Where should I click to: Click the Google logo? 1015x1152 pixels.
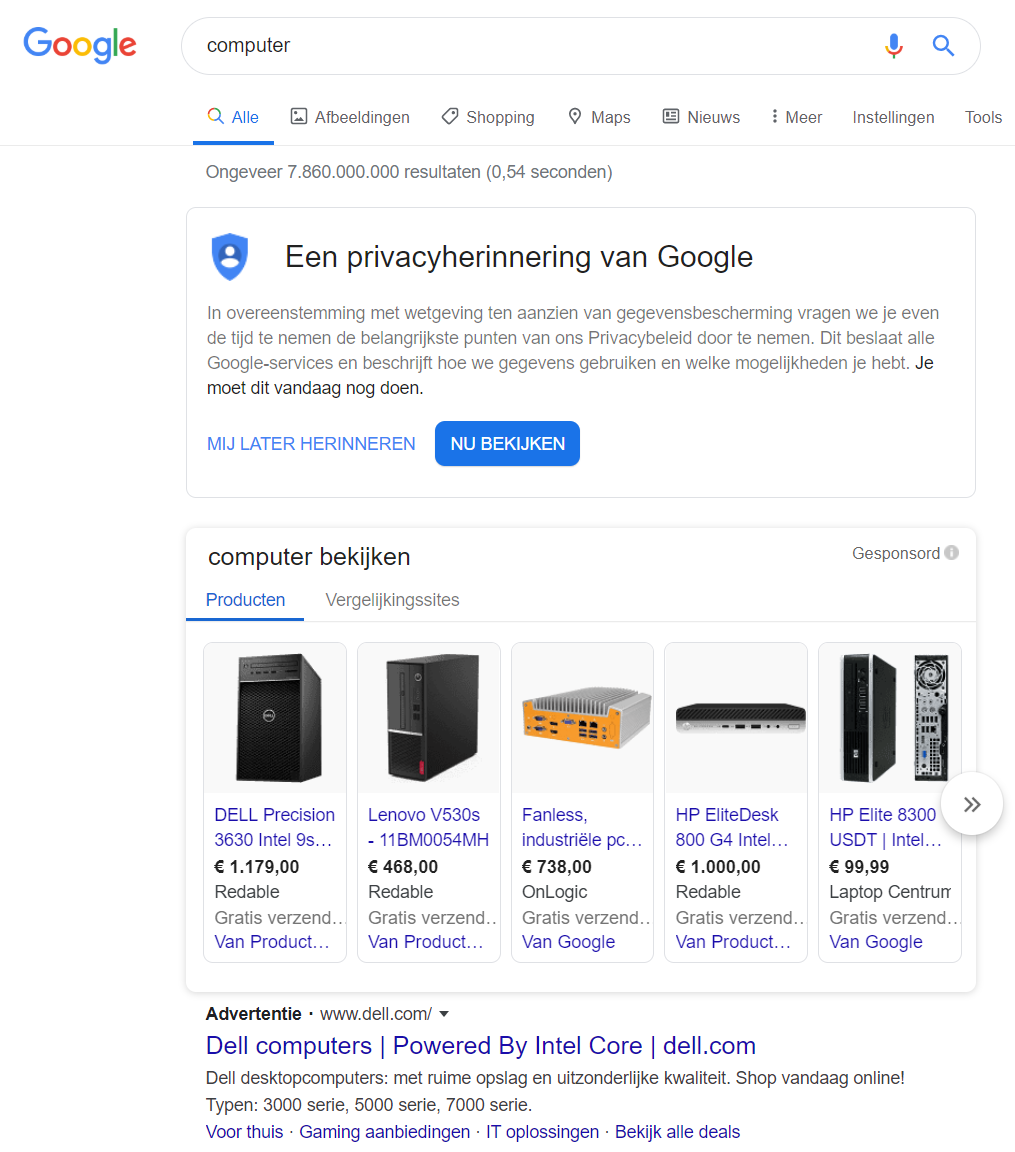tap(80, 45)
